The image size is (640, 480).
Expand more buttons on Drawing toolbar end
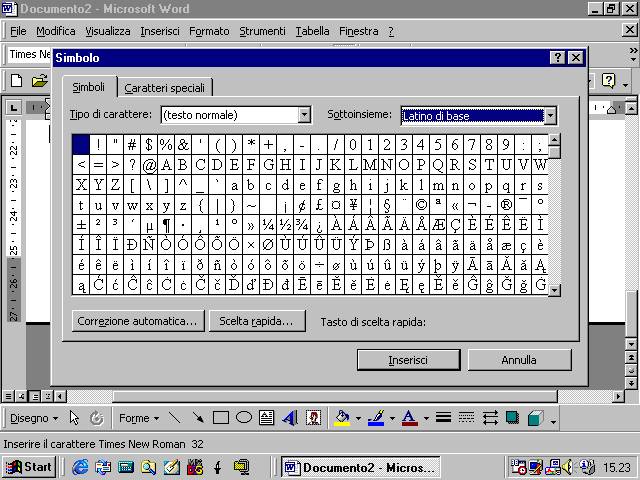(x=553, y=420)
